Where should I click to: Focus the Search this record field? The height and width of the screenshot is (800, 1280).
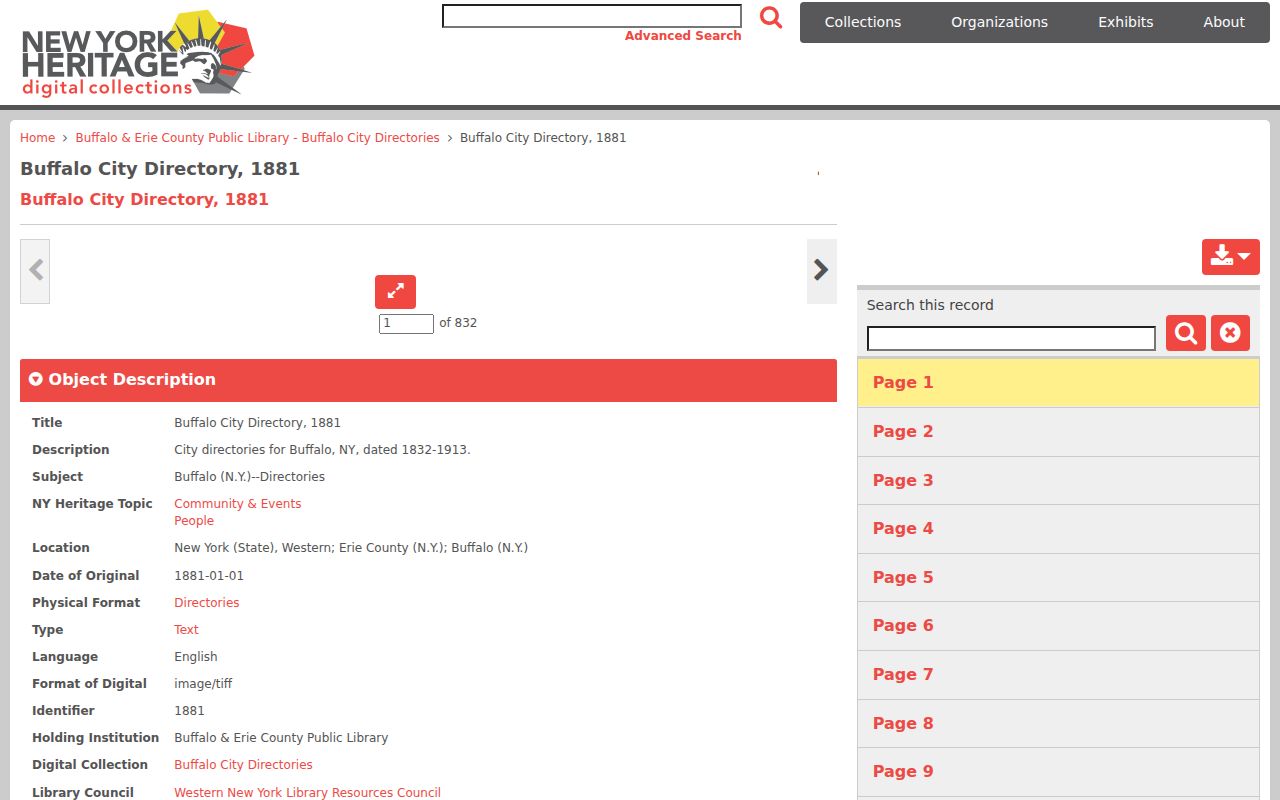(1011, 338)
